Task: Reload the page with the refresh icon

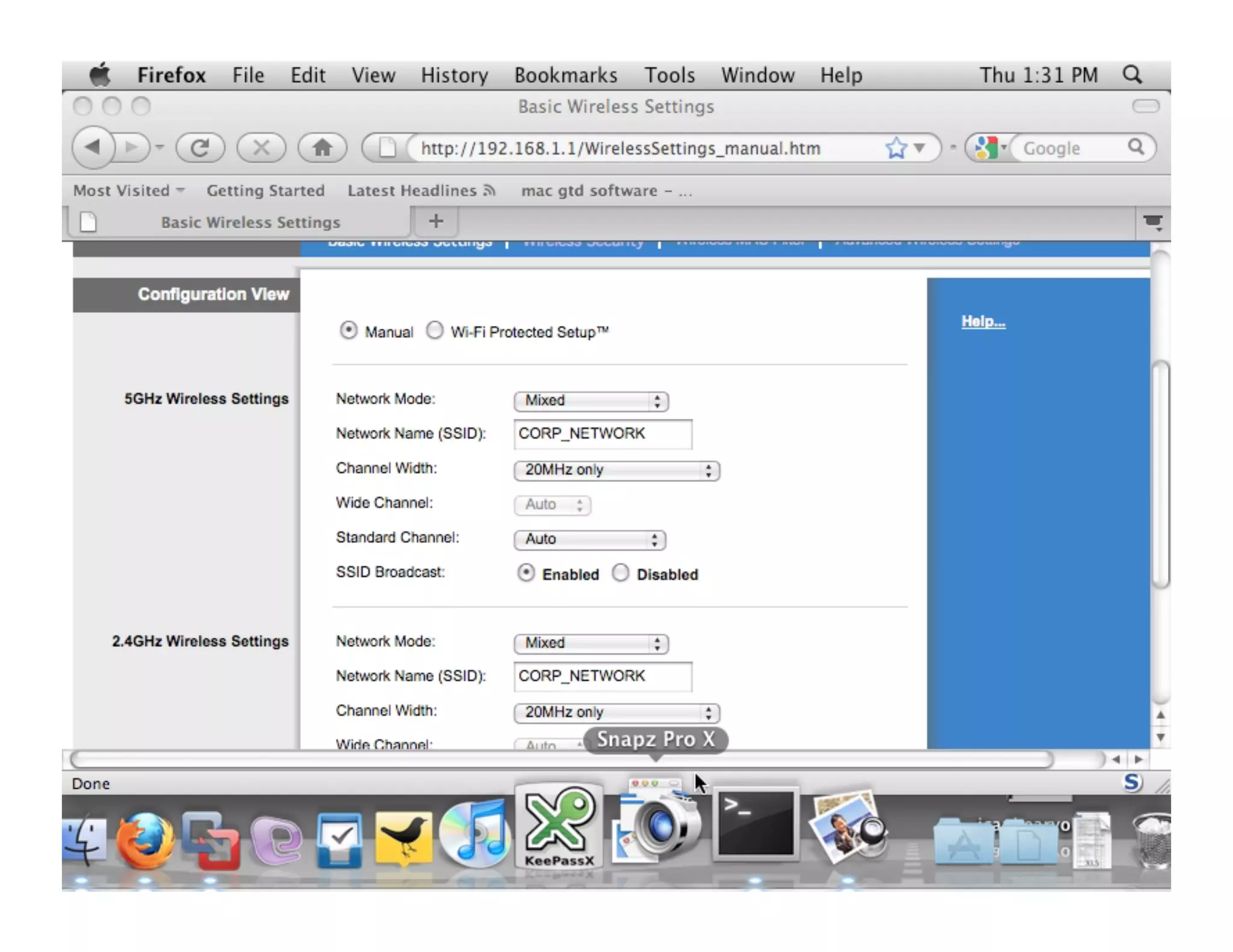Action: click(x=200, y=147)
